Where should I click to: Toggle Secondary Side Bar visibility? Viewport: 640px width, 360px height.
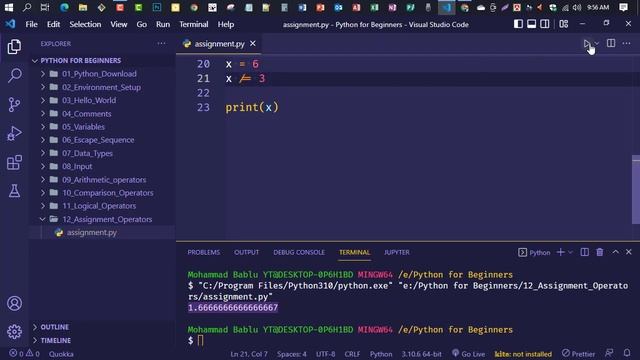point(544,24)
